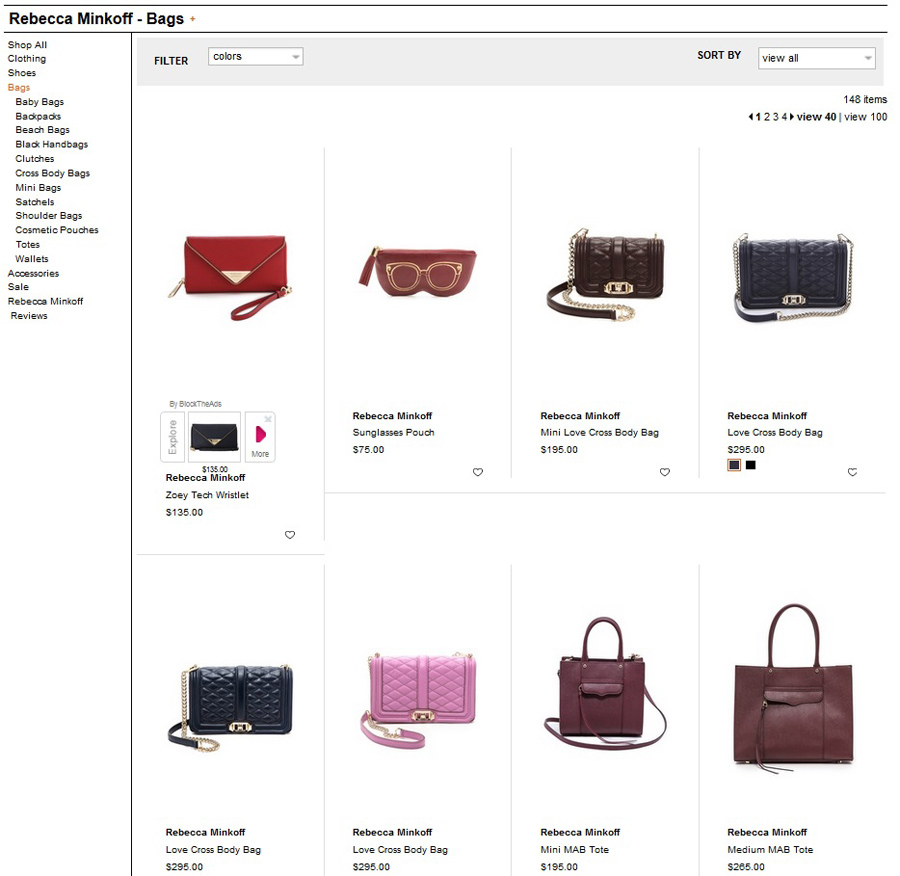
Task: Open the Mini MAB Tote product image
Action: [605, 685]
